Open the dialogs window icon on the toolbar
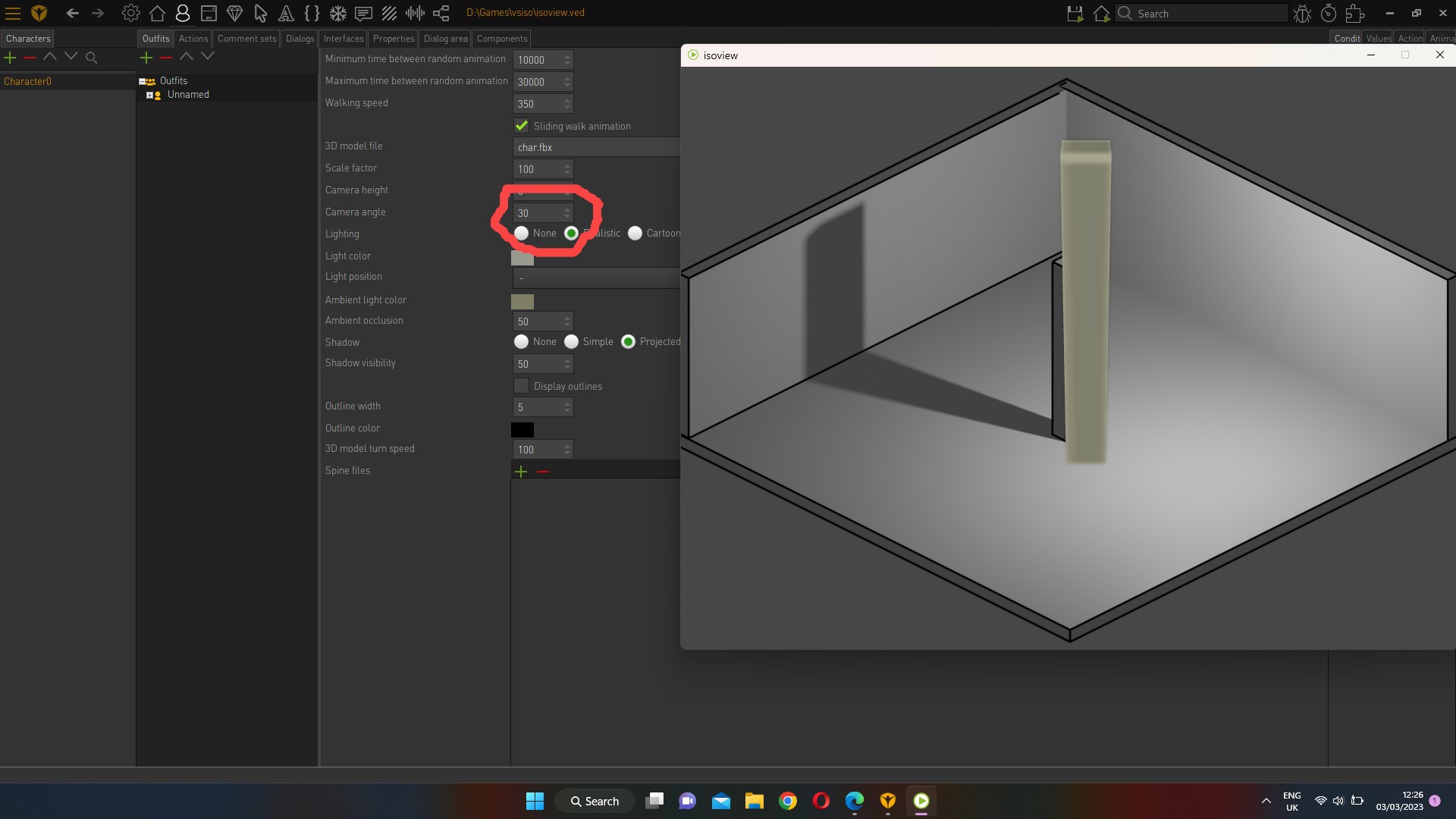 click(x=362, y=13)
